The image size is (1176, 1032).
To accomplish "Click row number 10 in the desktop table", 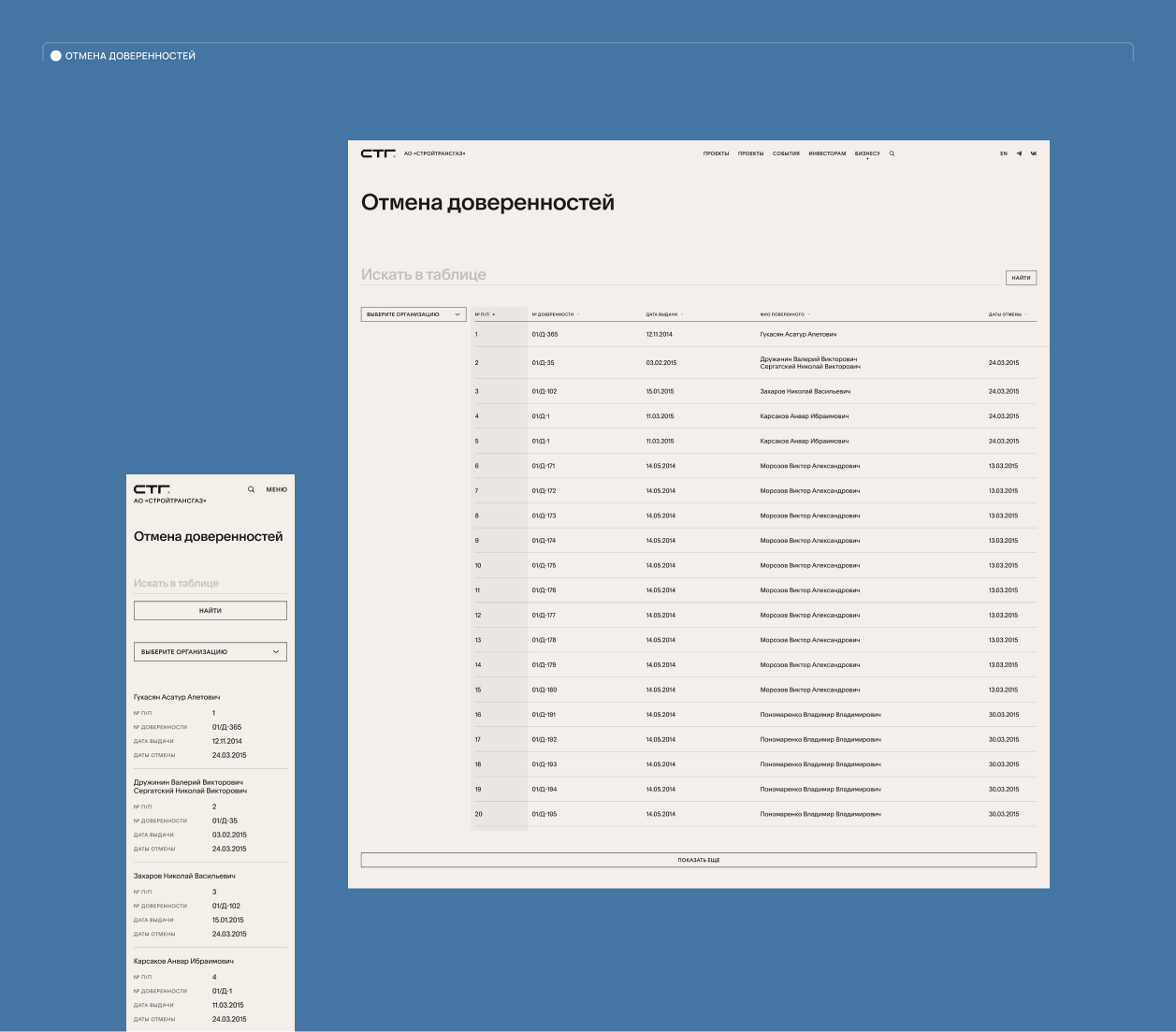I will coord(478,565).
